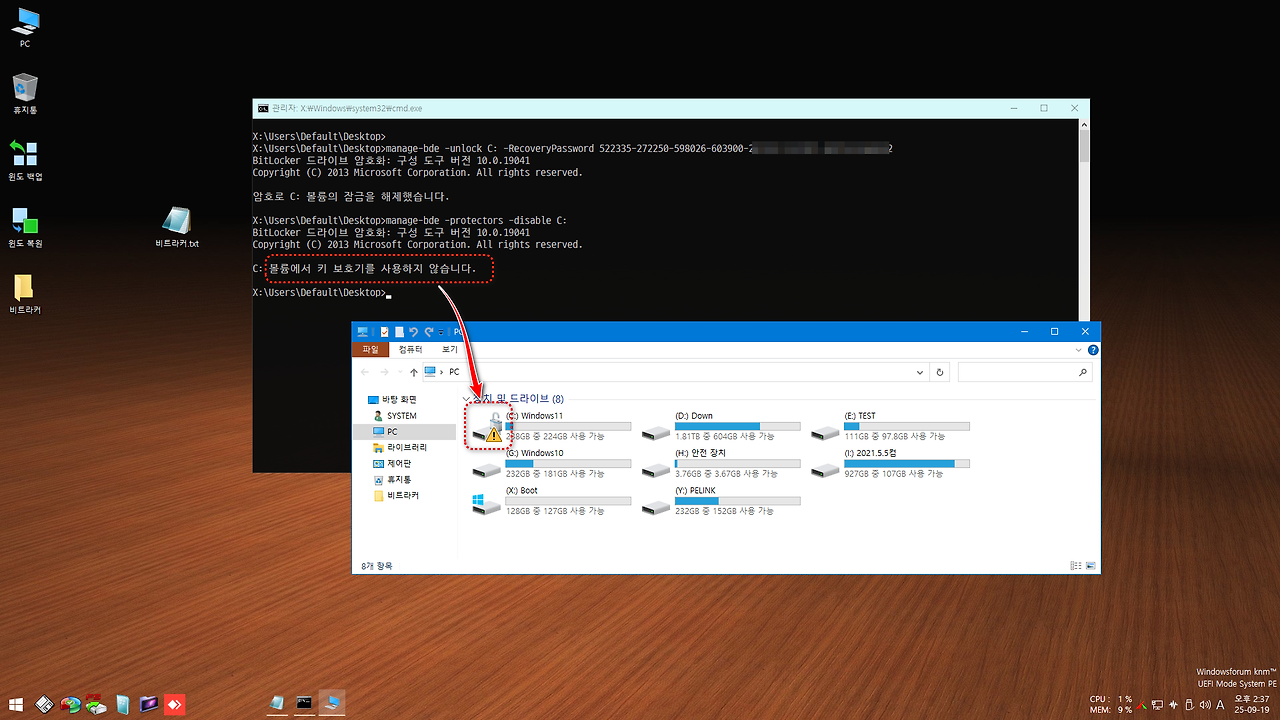
Task: Go forward in Explorer navigation
Action: pos(387,372)
